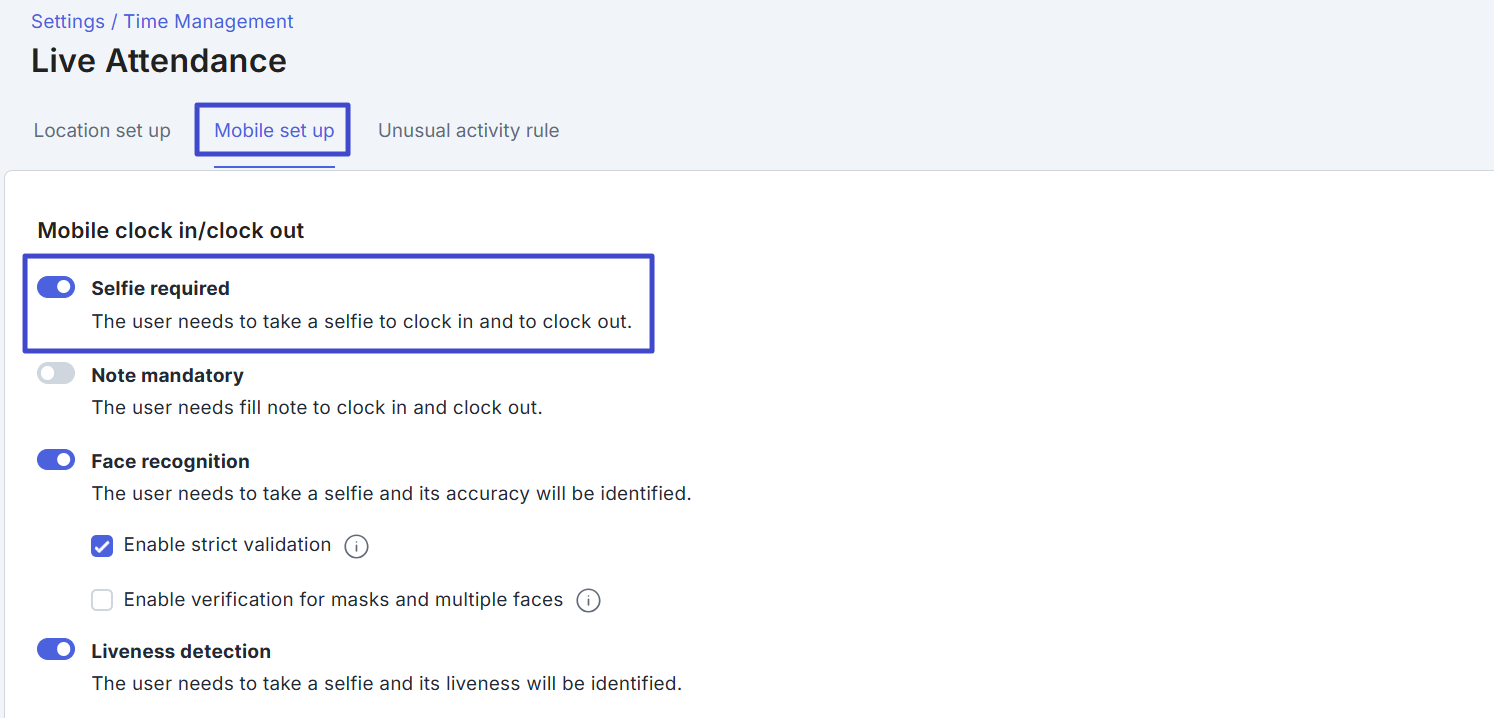Click the Face recognition accuracy description text
1494x718 pixels.
[391, 494]
